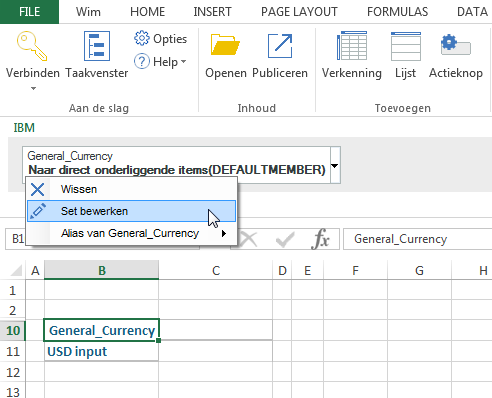This screenshot has height=398, width=492.
Task: Select column A header
Action: [x=35, y=270]
